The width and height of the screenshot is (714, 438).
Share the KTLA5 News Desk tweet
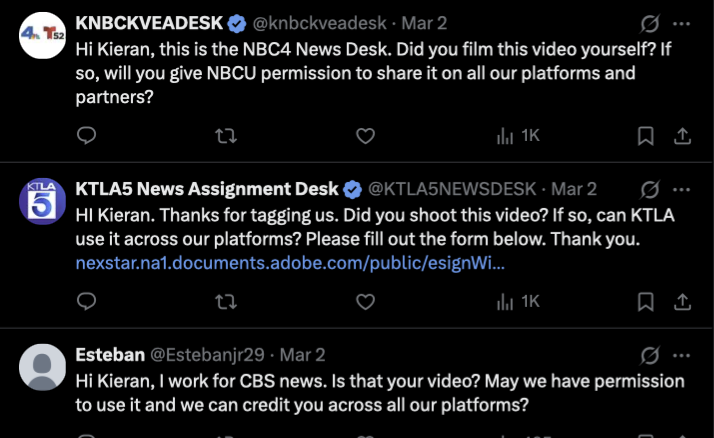[682, 301]
